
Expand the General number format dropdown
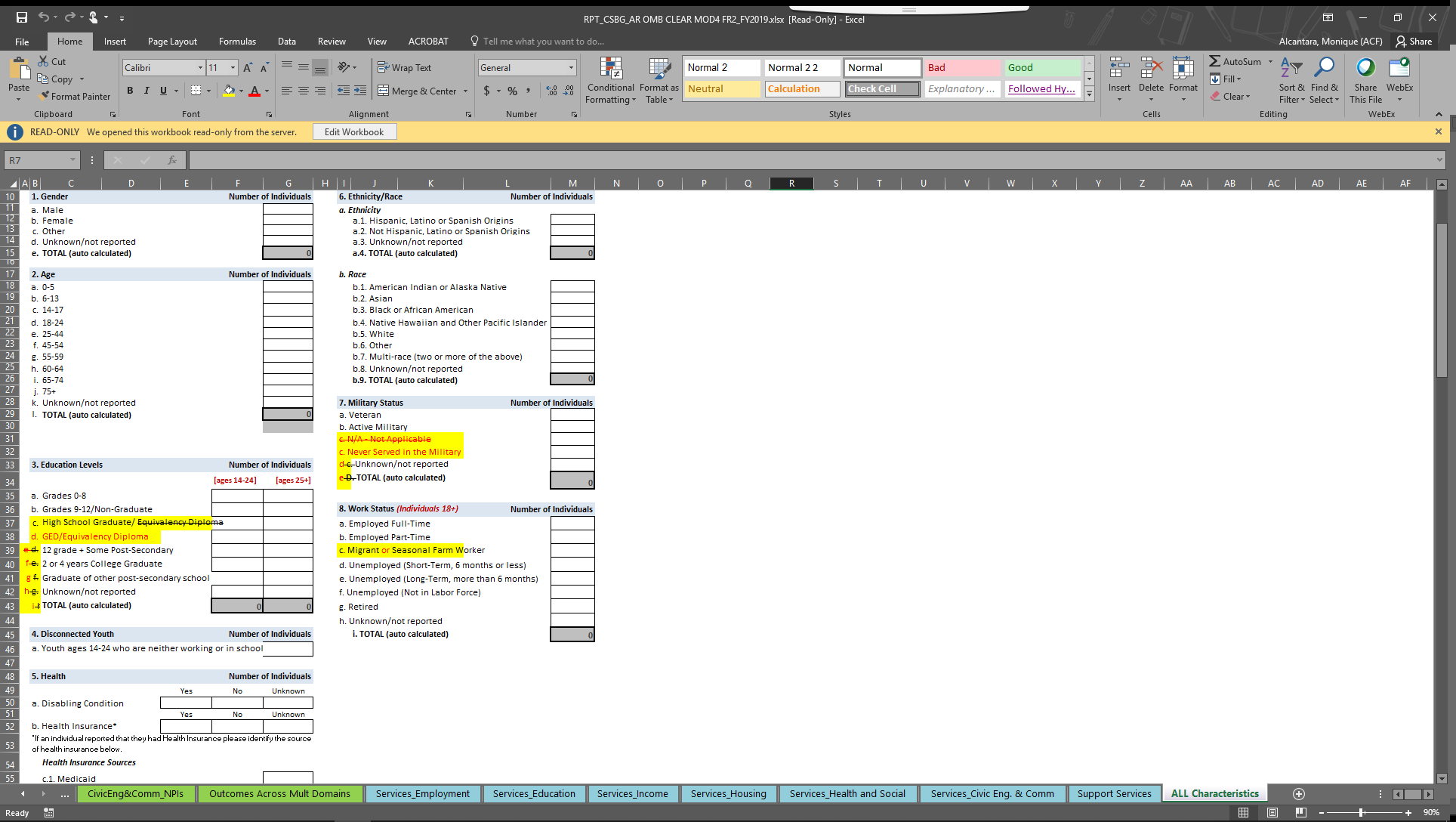click(571, 68)
